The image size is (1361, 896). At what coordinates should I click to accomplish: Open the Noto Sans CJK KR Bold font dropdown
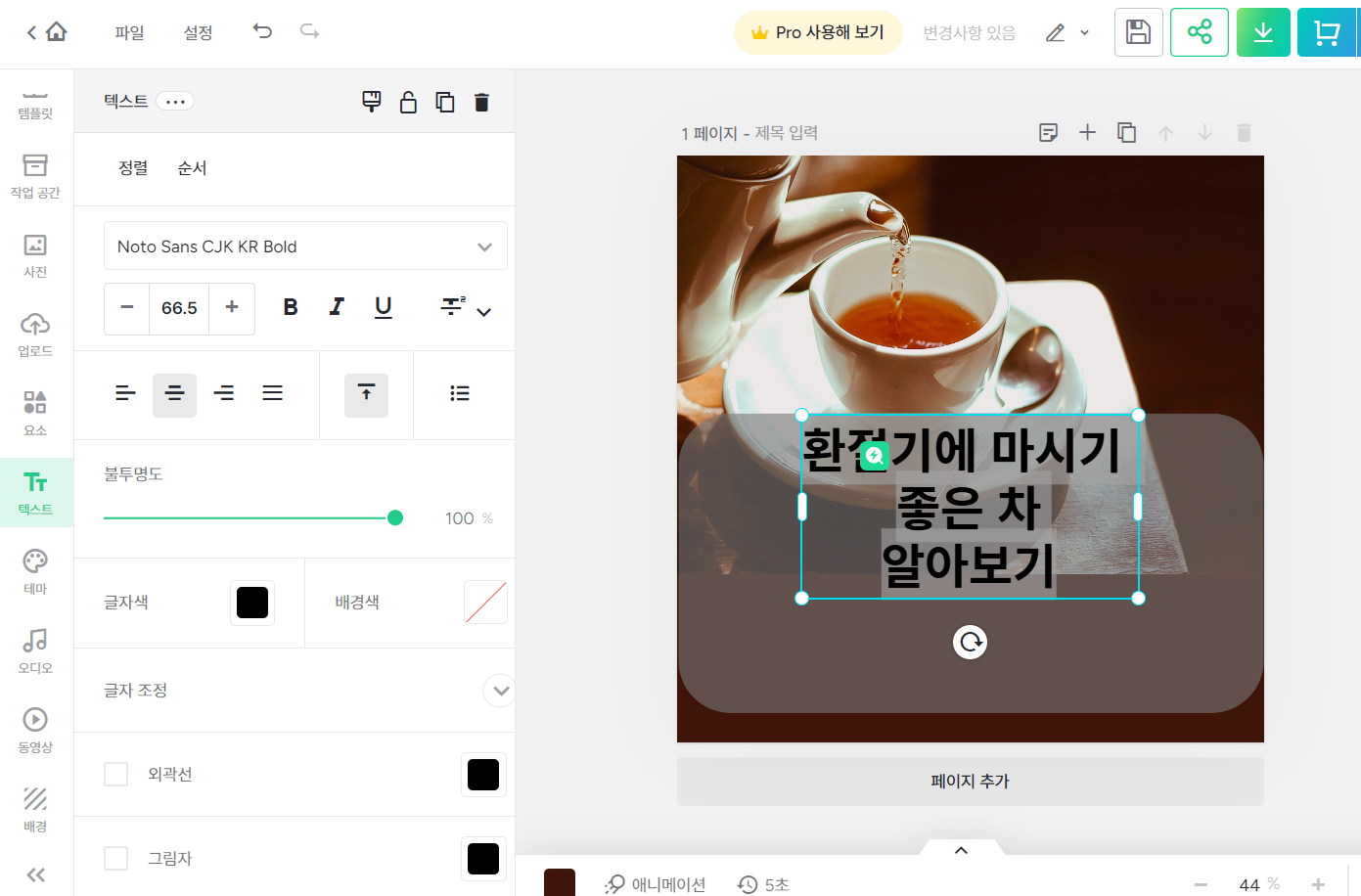[x=305, y=246]
